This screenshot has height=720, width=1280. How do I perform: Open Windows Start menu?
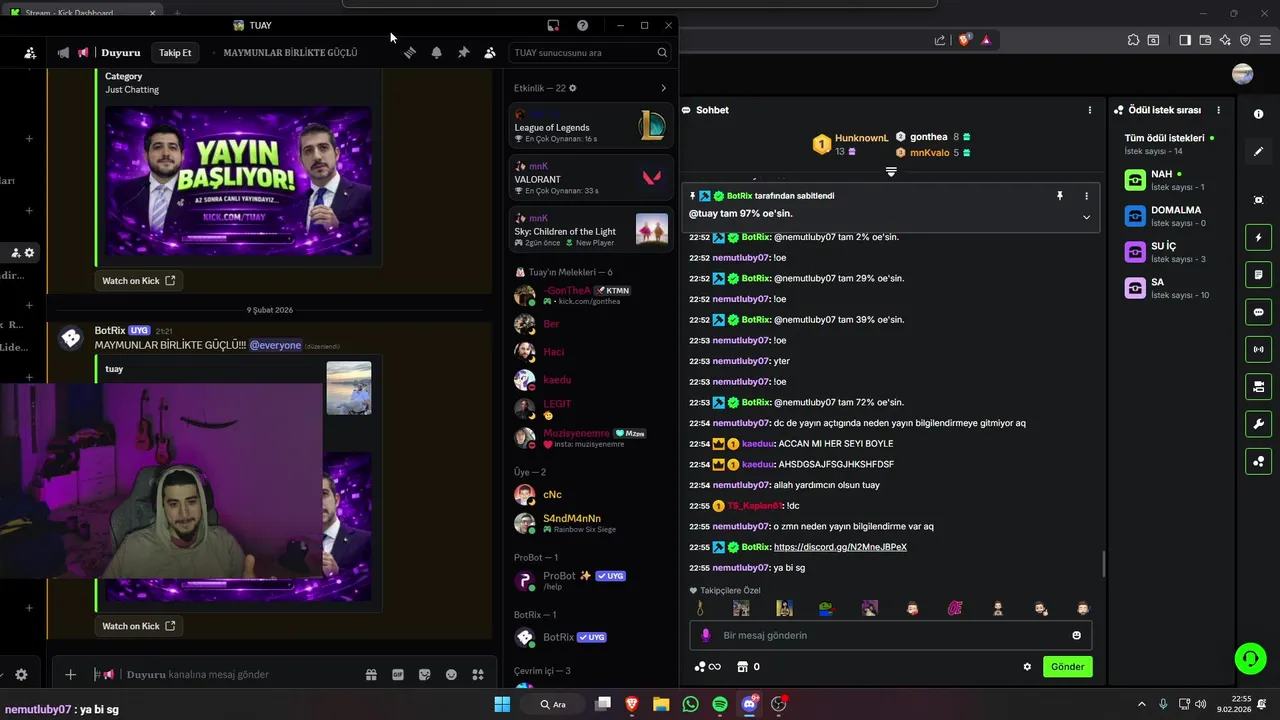pos(502,704)
